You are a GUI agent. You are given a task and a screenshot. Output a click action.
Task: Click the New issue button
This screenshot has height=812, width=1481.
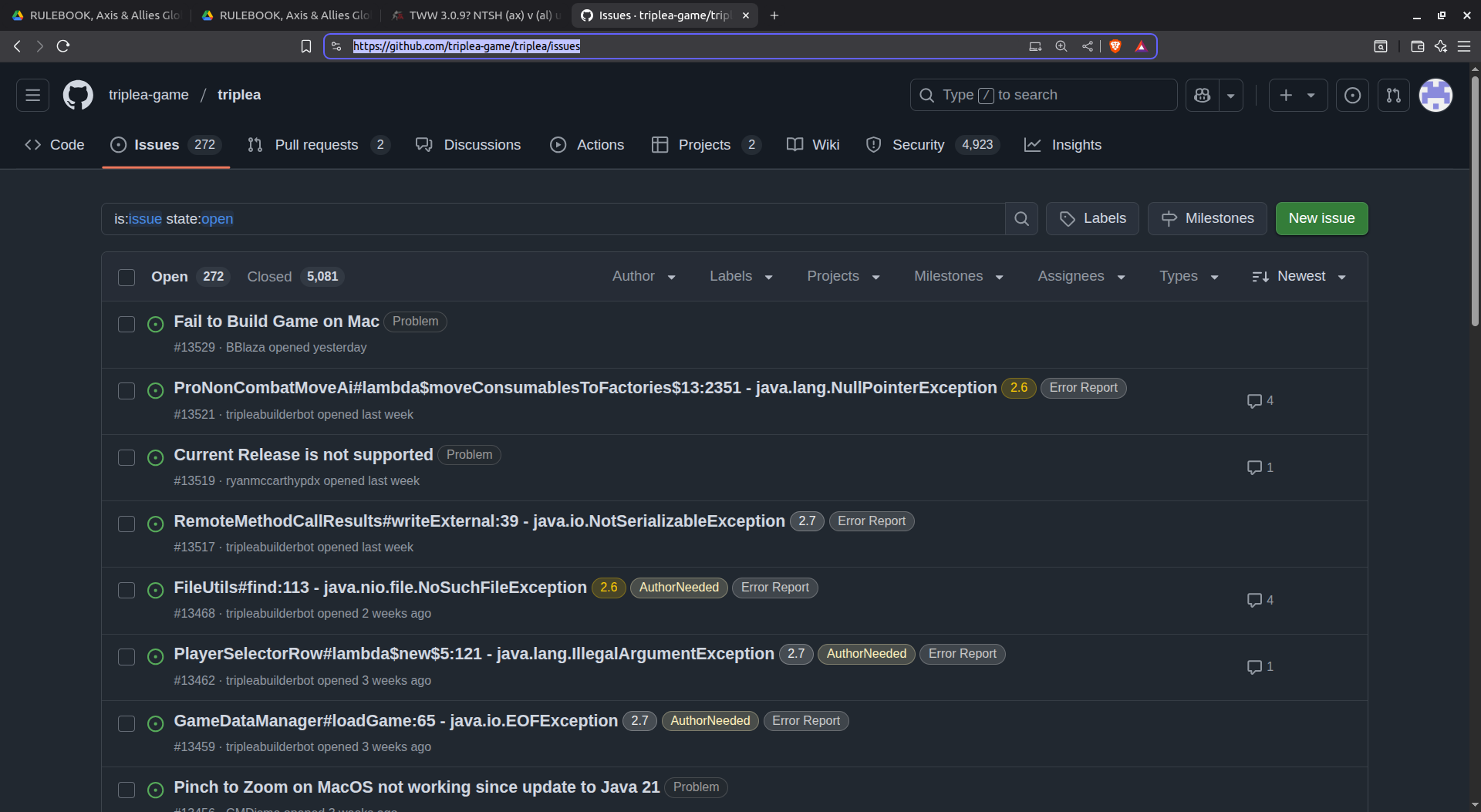[x=1321, y=218]
